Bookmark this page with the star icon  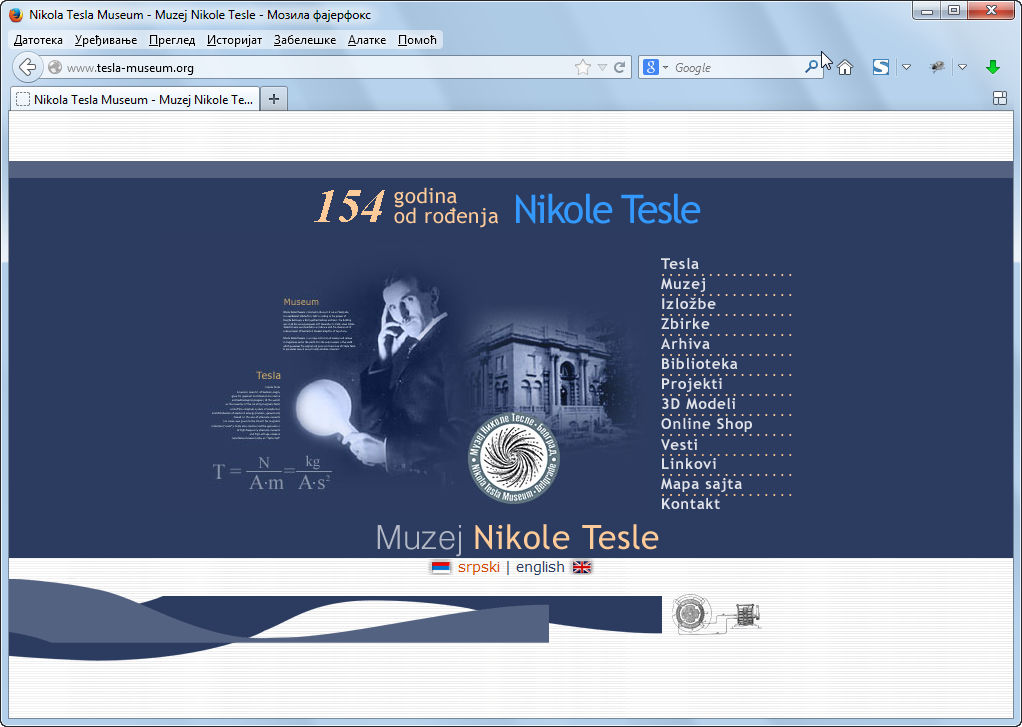point(583,67)
